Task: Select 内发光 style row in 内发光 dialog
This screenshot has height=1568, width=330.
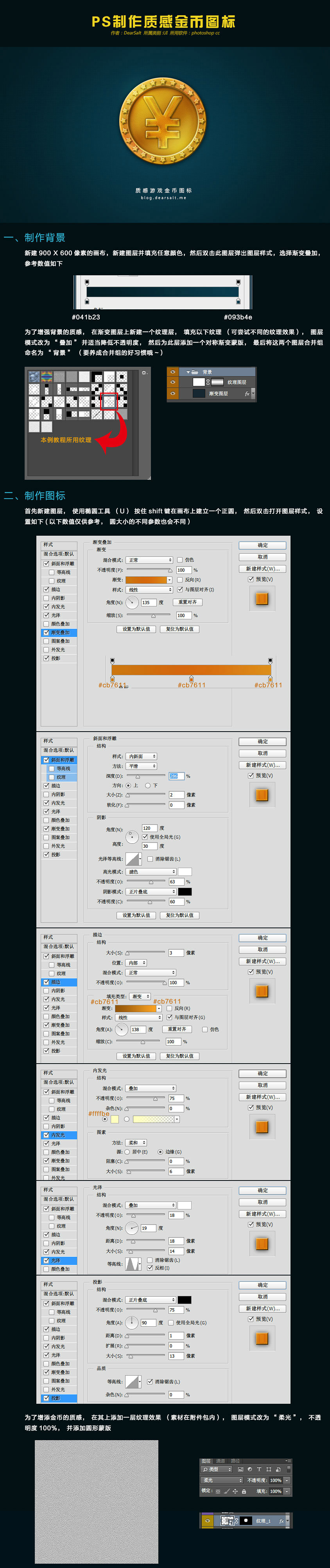Action: 59,1135
